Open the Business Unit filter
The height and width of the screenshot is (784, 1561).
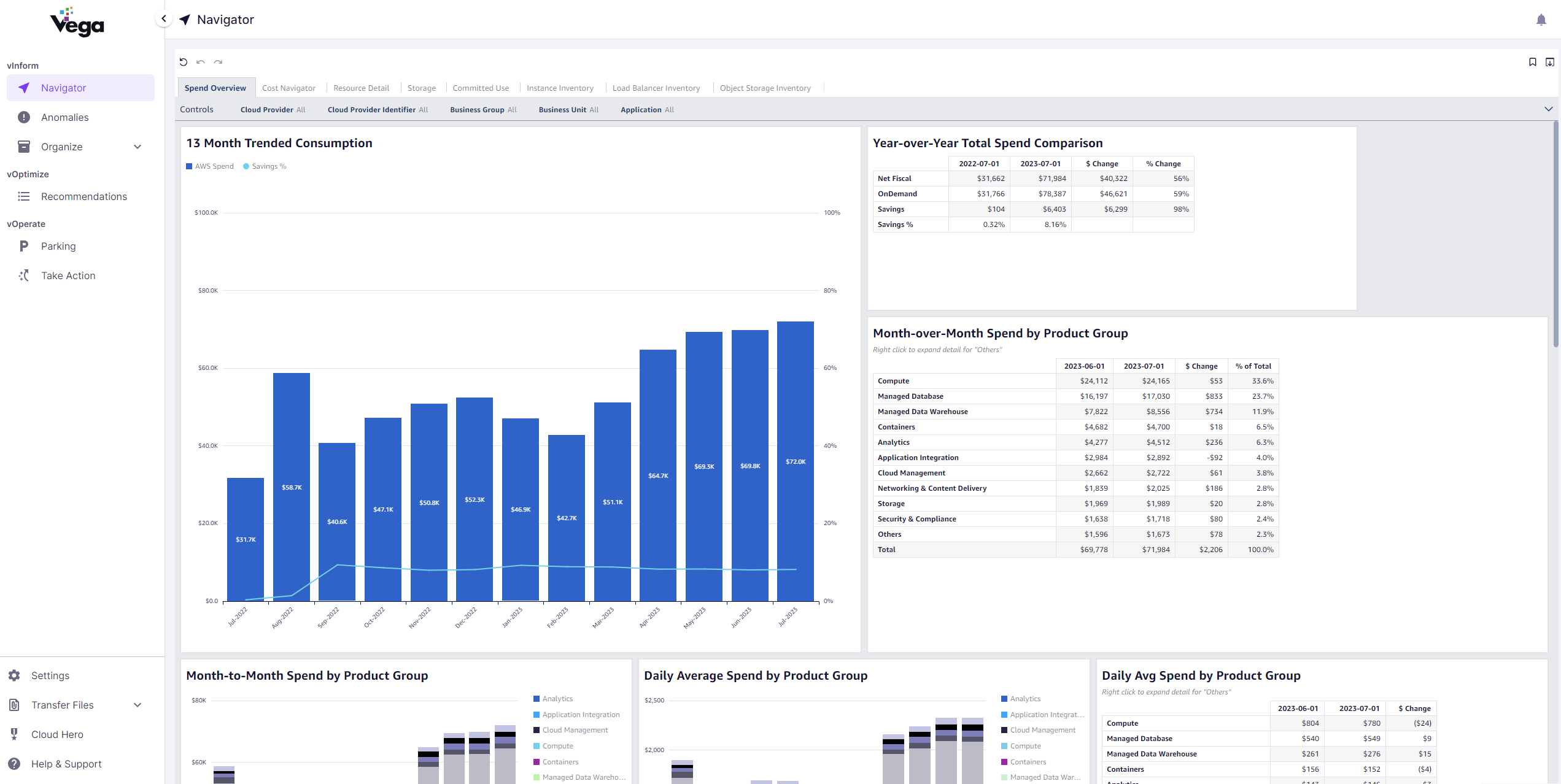568,110
